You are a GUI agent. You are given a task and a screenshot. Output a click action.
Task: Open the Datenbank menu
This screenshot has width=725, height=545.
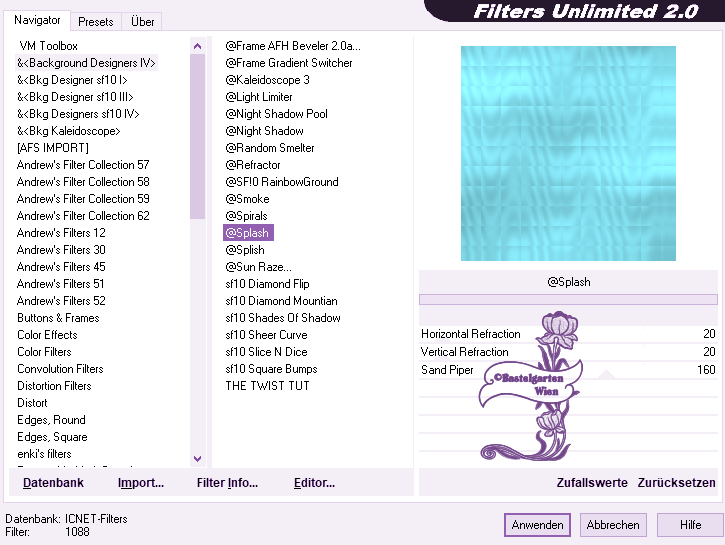(53, 483)
